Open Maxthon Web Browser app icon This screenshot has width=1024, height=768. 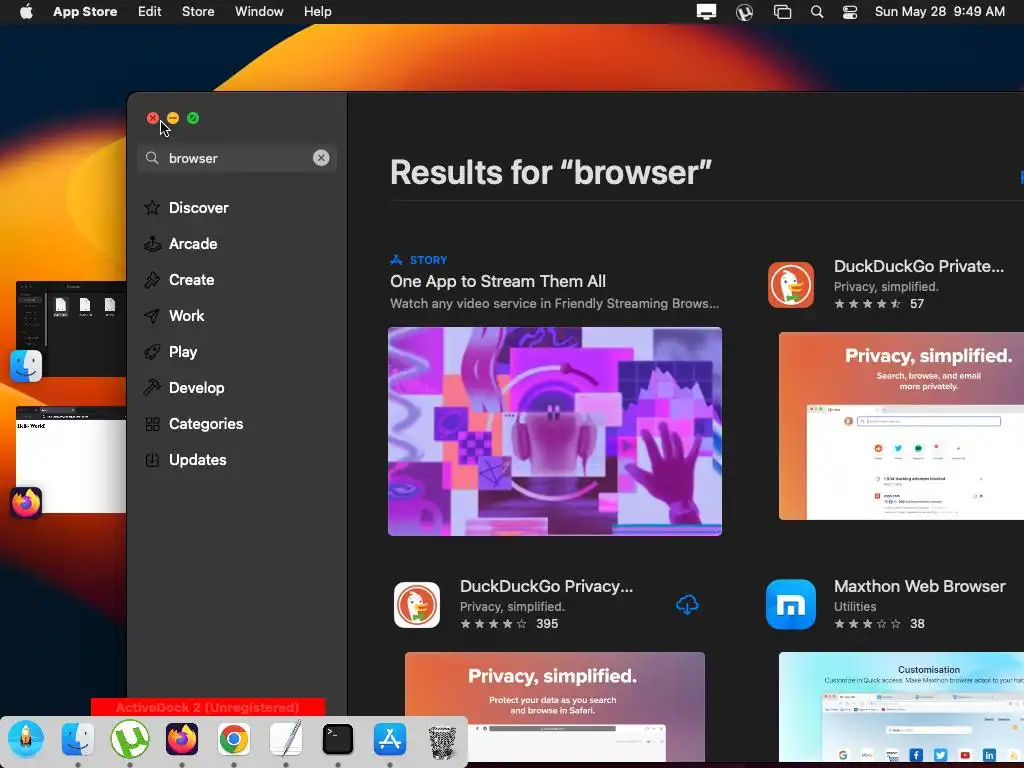791,605
